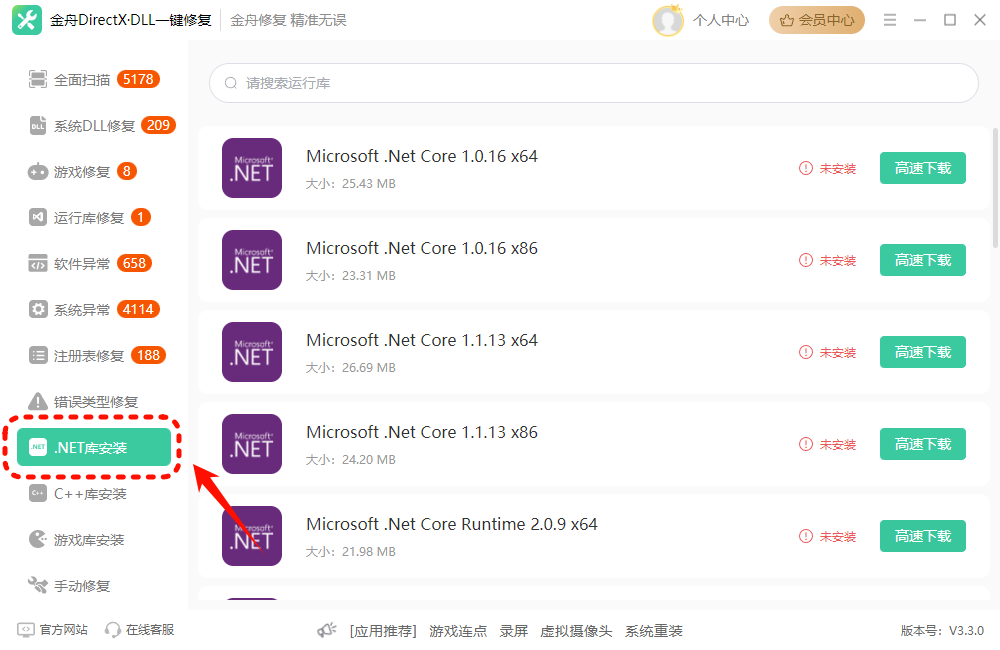Click the 系统异常 gear icon

[38, 309]
